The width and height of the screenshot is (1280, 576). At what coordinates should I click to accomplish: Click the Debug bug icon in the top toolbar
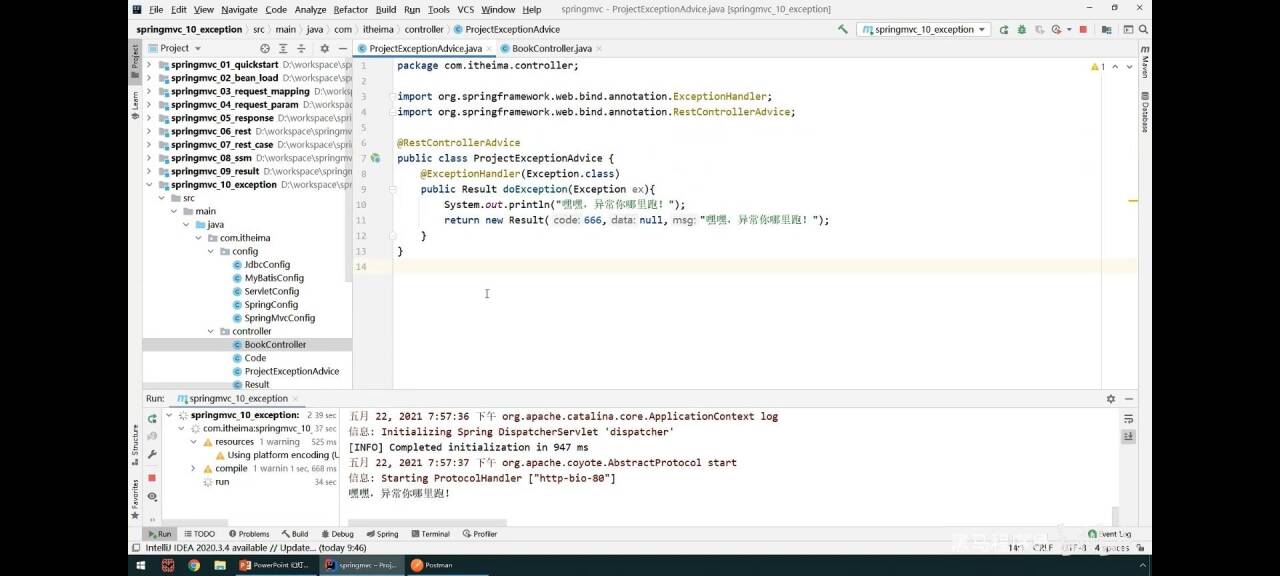pos(1022,30)
